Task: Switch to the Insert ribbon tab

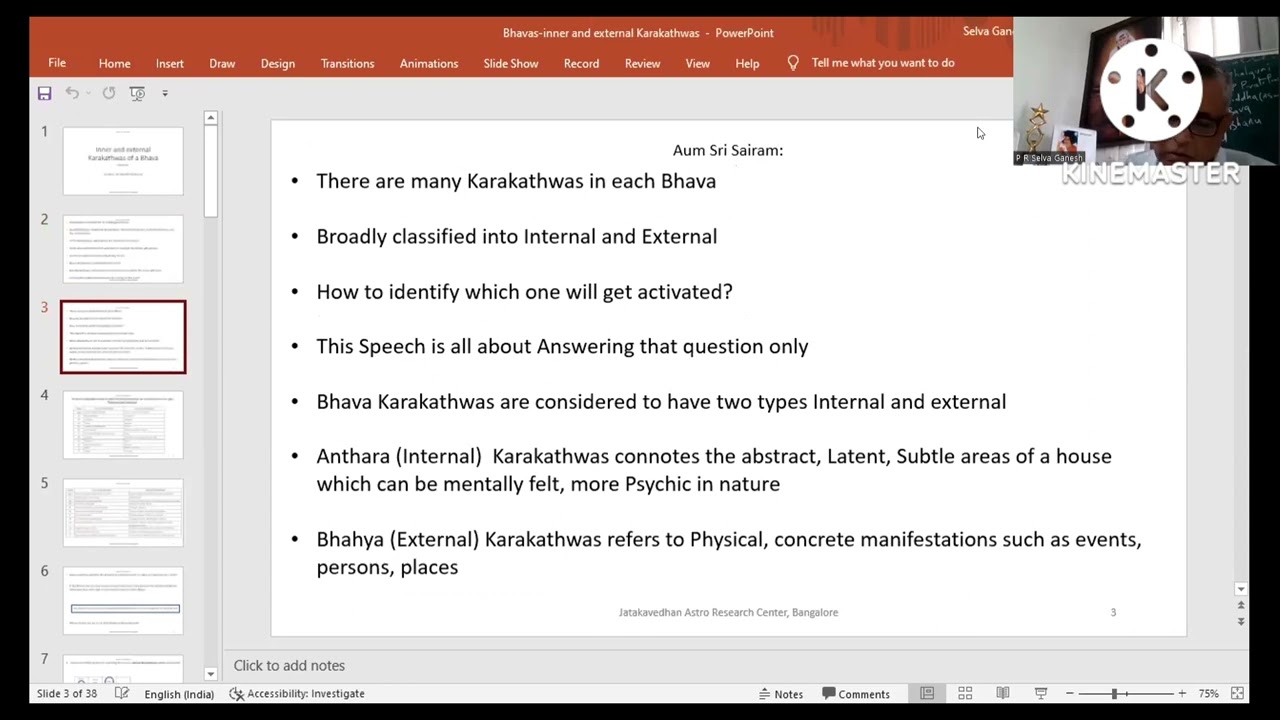Action: [x=169, y=63]
